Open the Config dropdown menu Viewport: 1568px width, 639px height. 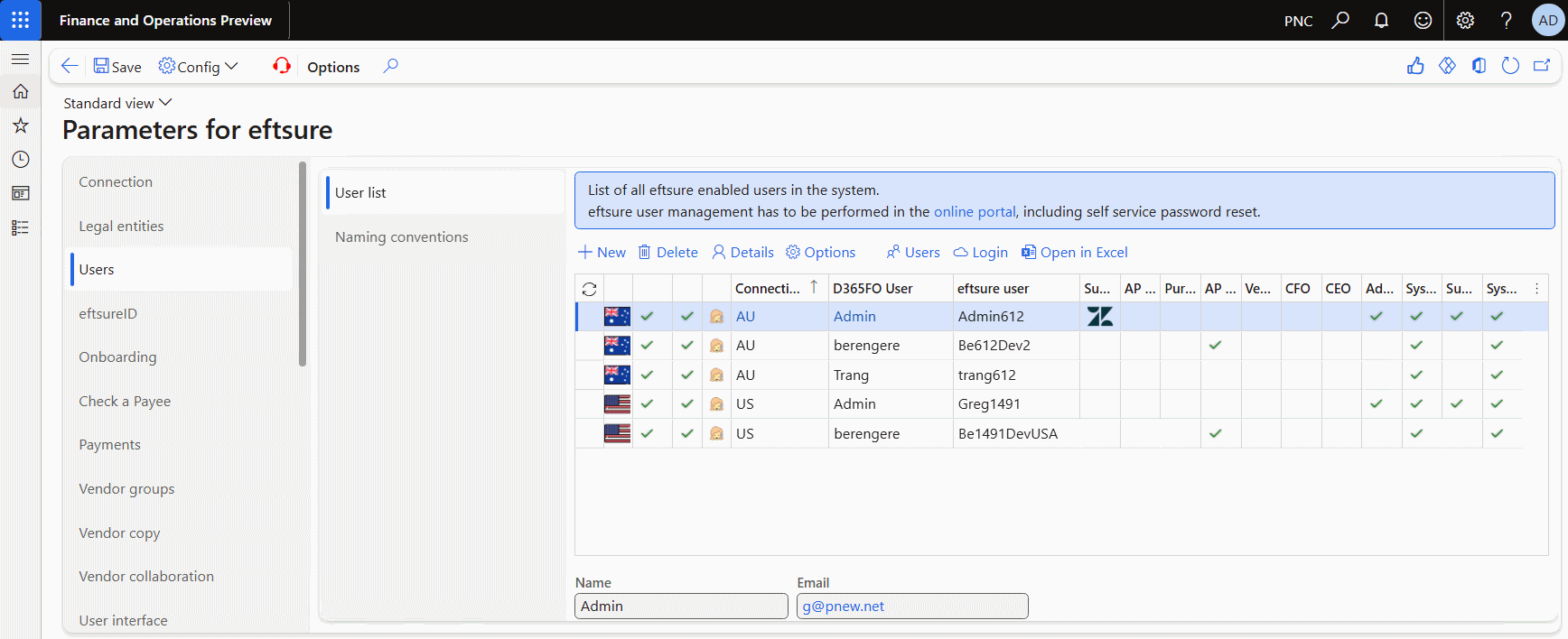[x=198, y=66]
